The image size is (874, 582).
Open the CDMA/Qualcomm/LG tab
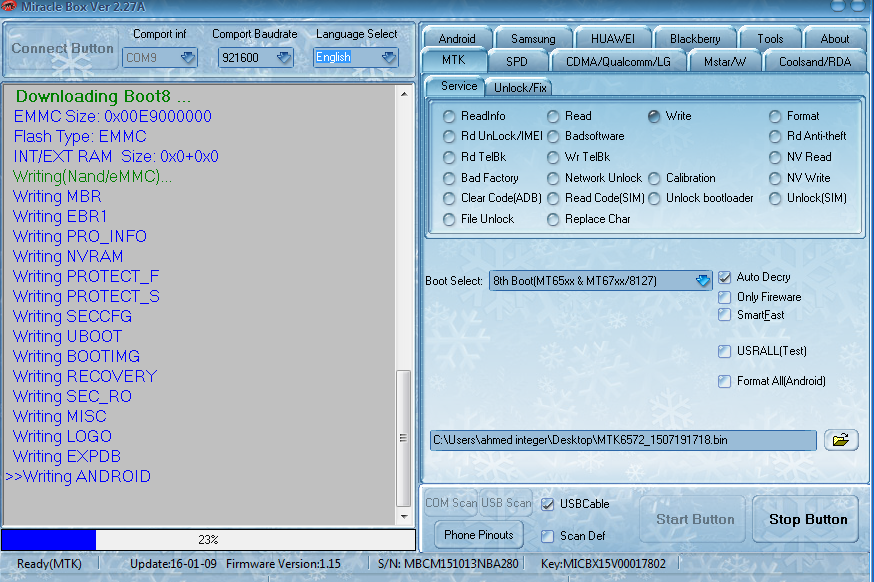tap(618, 61)
